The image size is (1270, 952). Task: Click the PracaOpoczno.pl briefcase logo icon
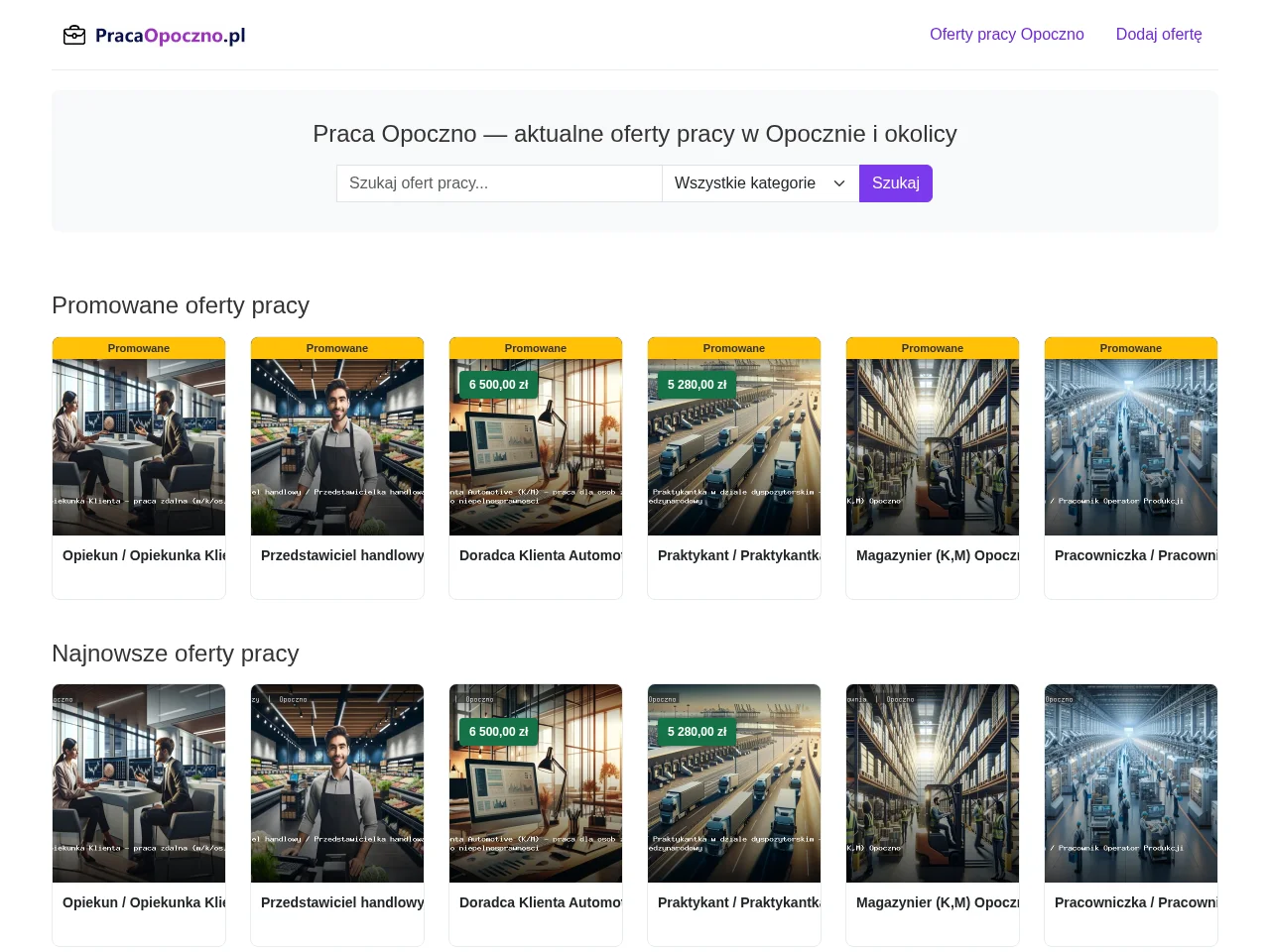pos(74,36)
